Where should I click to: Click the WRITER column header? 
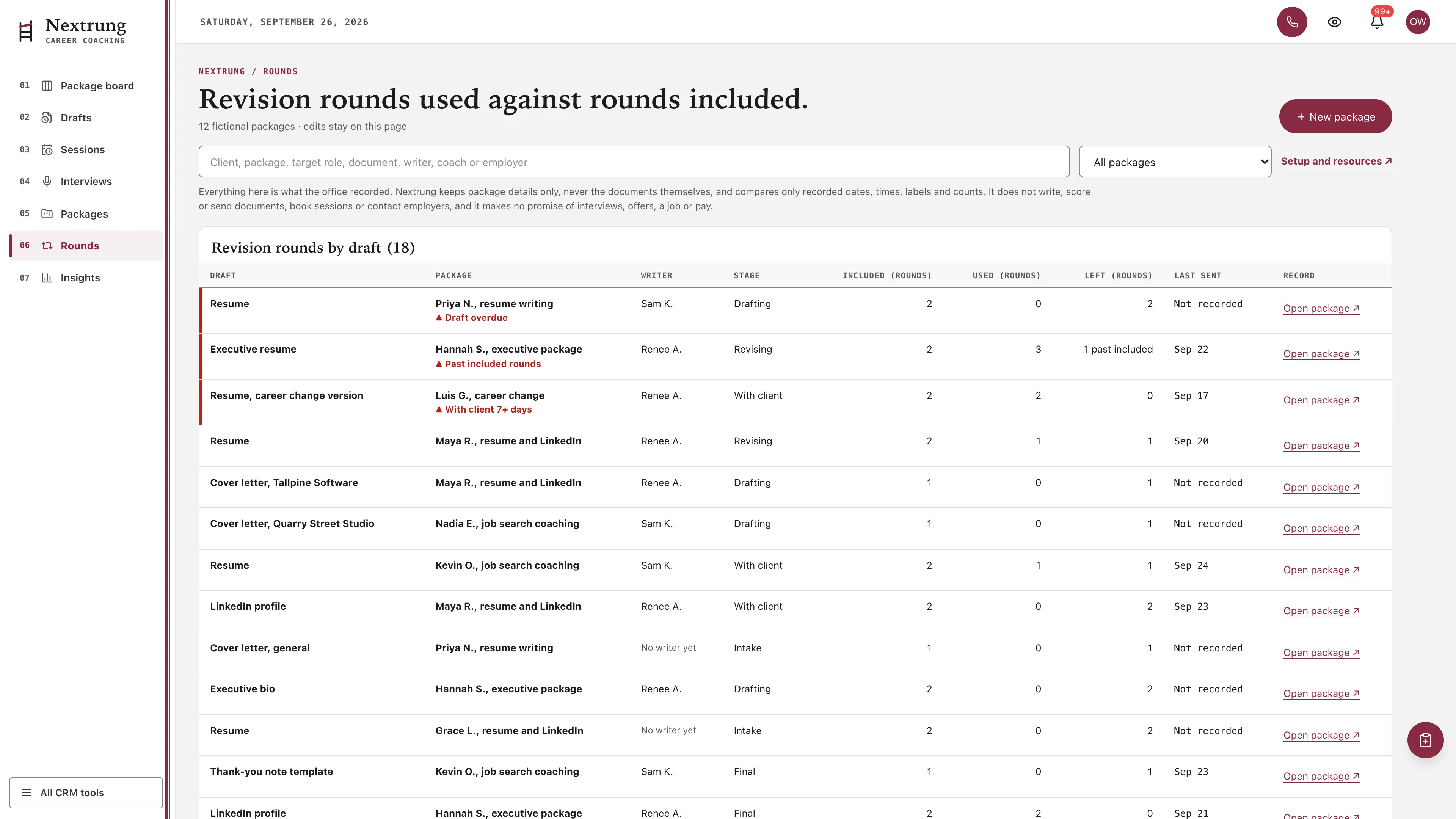pyautogui.click(x=656, y=276)
